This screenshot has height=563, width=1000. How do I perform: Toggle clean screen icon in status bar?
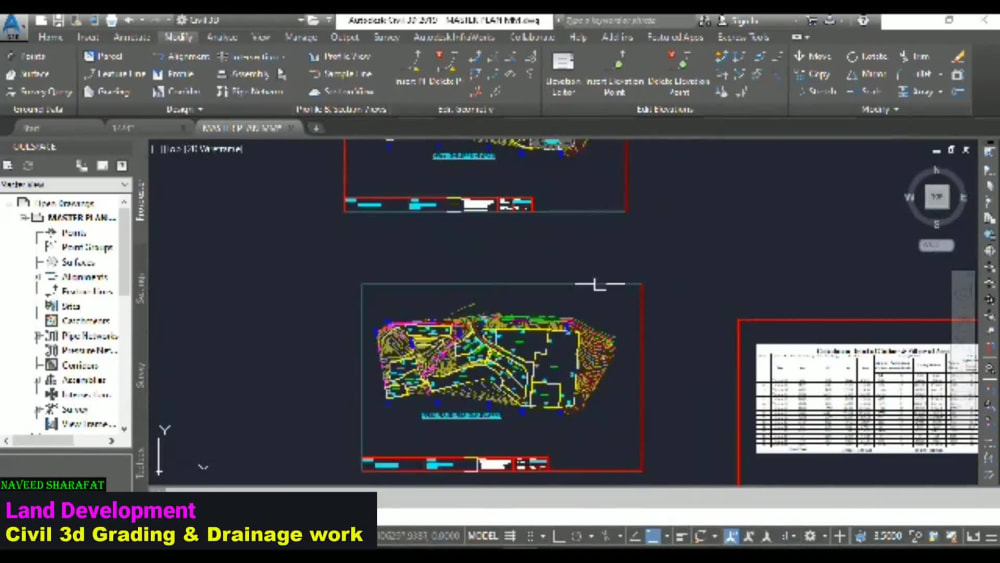coord(973,536)
